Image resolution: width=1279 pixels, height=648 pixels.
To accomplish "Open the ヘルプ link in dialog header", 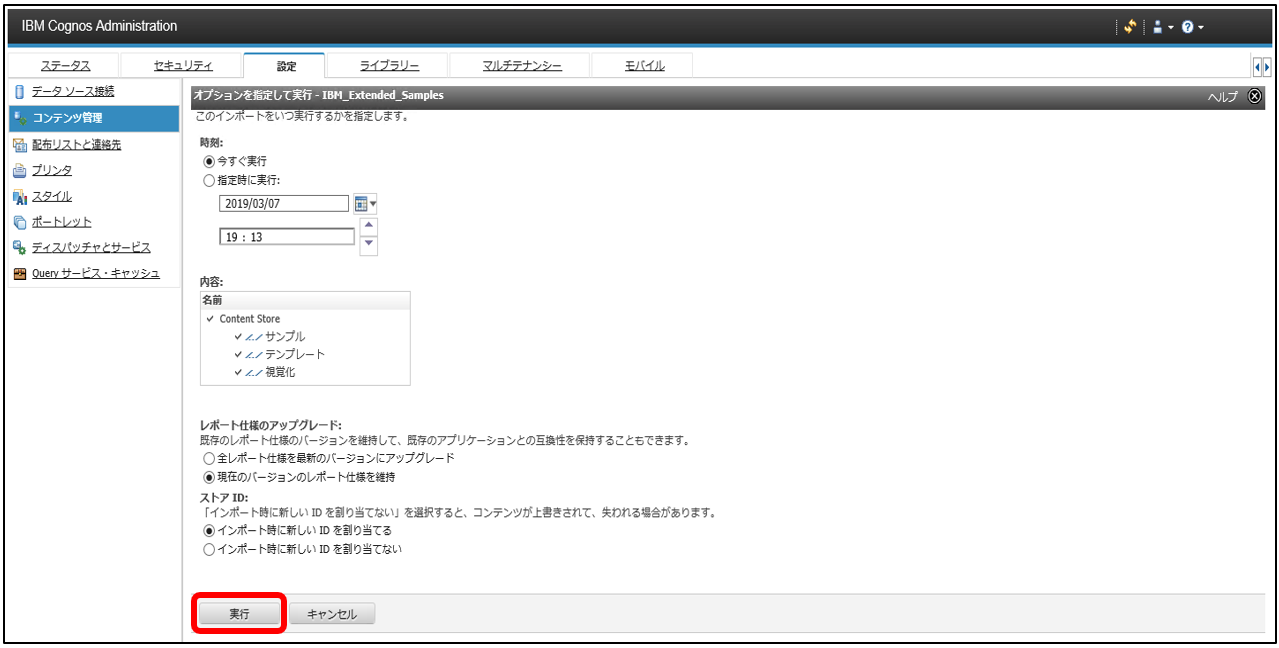I will coord(1222,96).
